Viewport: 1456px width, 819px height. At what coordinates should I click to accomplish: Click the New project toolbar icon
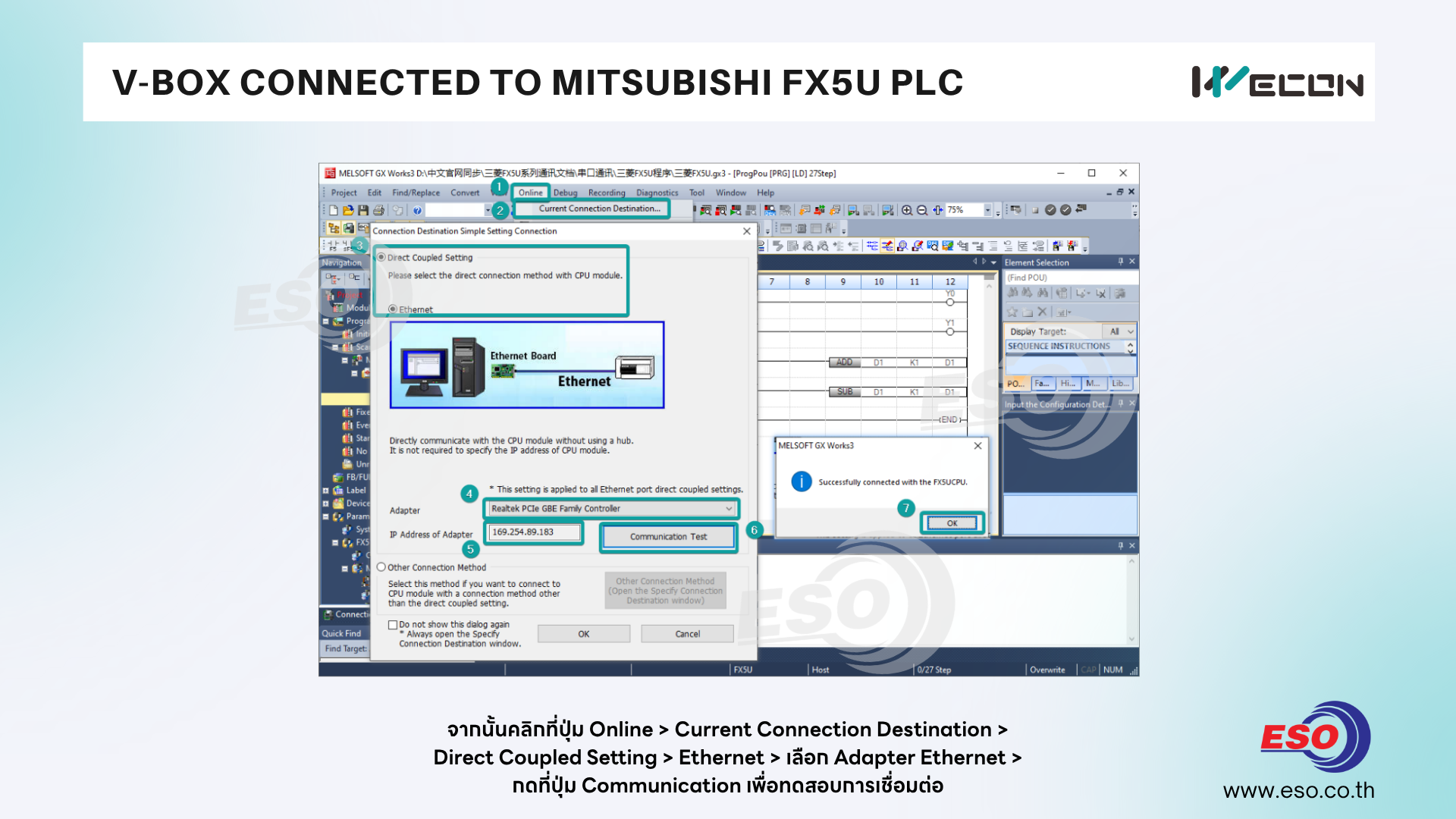pyautogui.click(x=334, y=210)
